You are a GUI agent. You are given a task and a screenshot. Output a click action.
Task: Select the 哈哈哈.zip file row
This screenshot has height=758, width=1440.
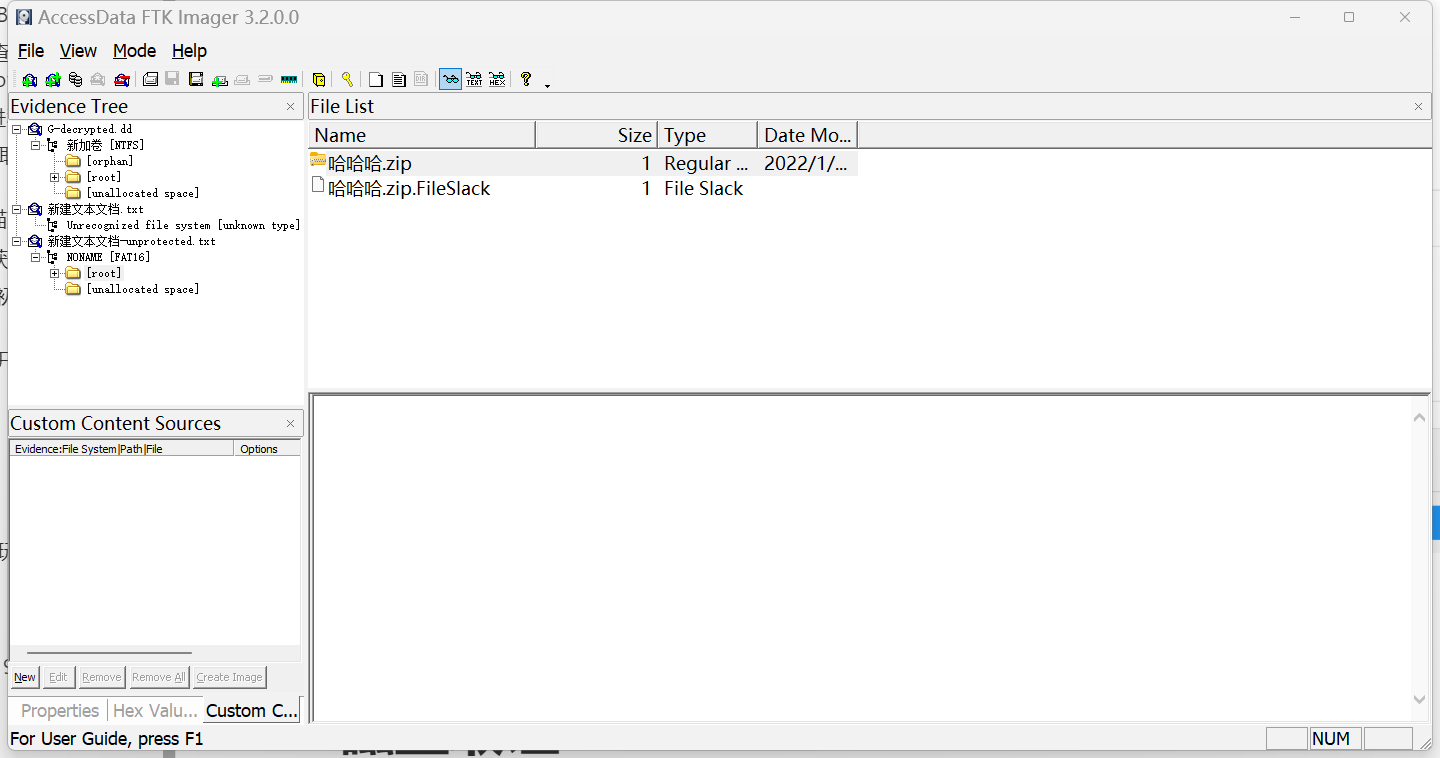[583, 163]
